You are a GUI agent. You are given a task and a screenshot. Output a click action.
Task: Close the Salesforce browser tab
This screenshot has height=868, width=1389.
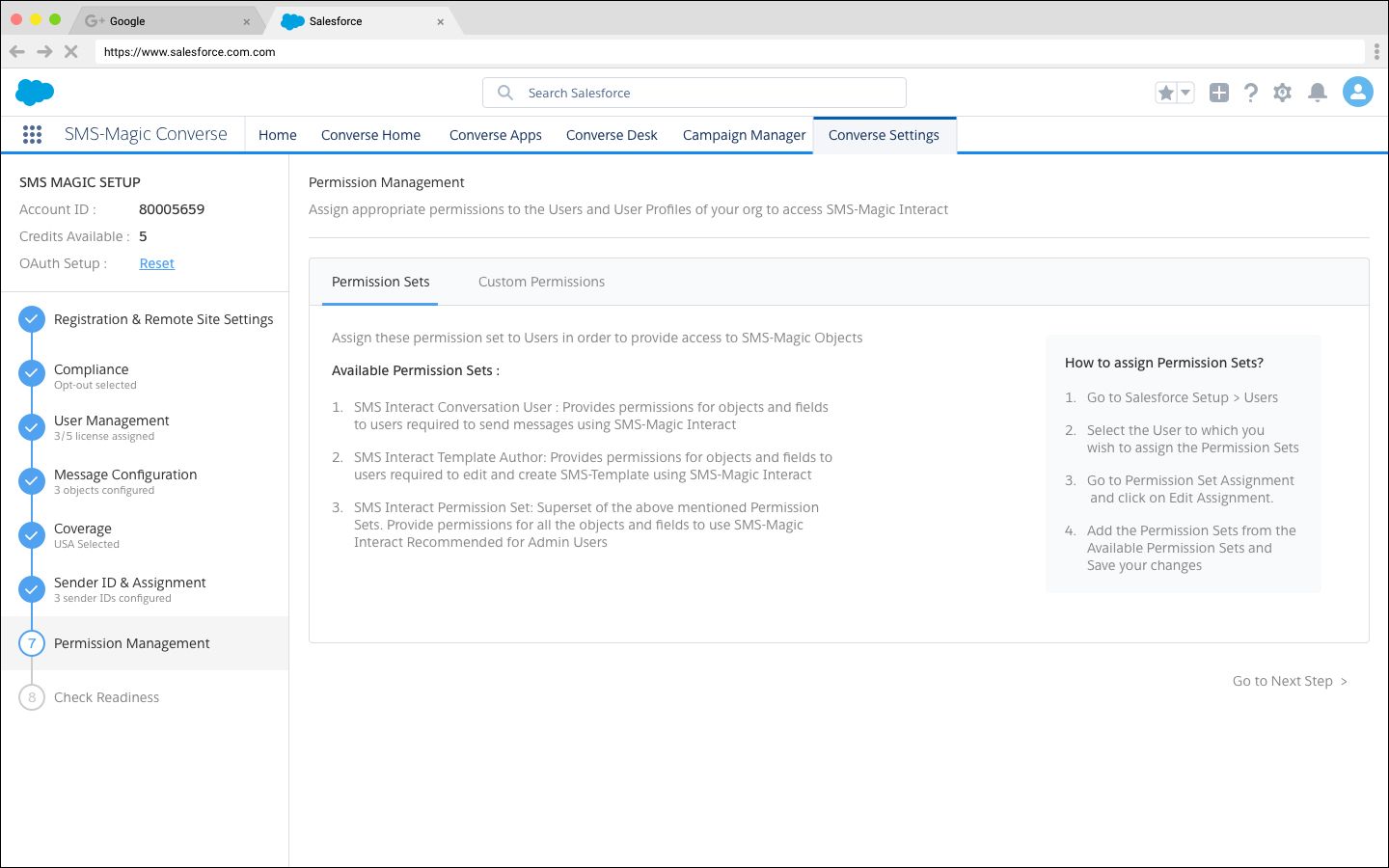[441, 21]
